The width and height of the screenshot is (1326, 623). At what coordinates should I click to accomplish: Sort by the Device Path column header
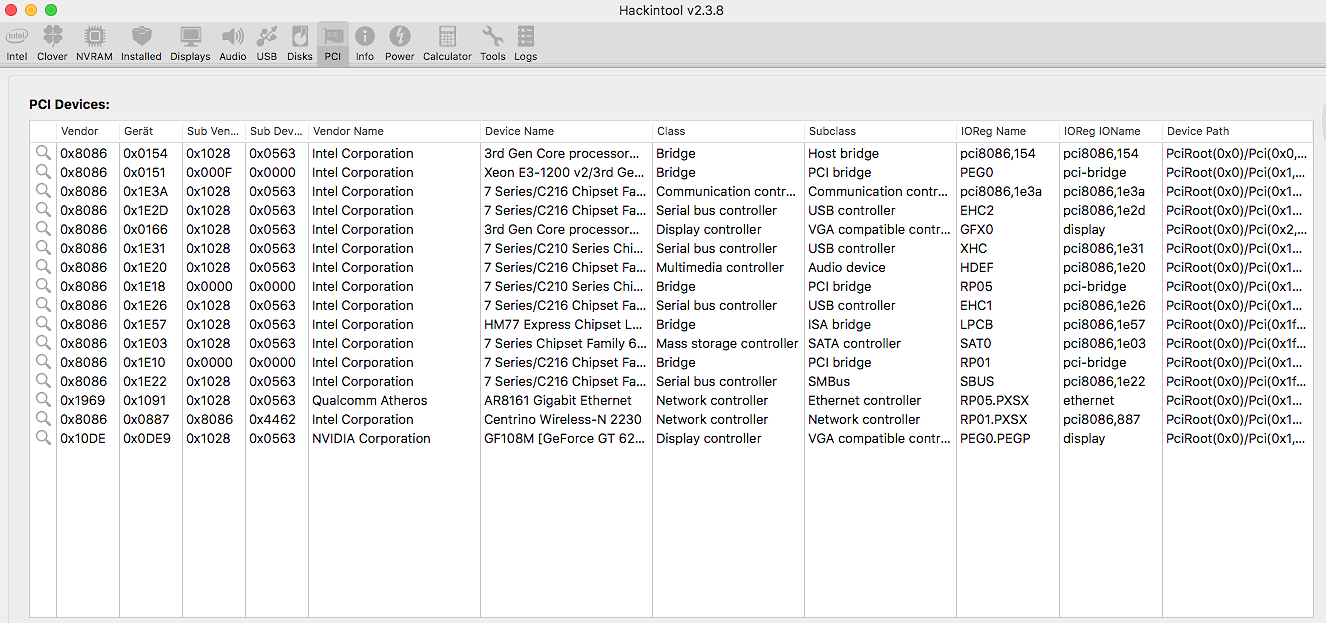(1238, 131)
